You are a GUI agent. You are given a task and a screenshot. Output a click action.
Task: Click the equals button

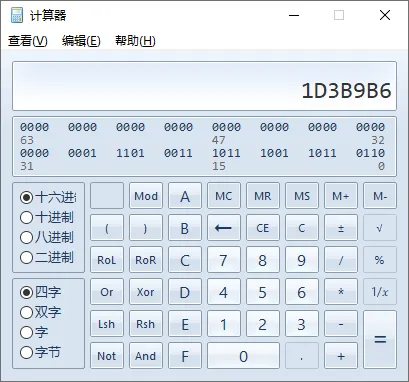coord(380,340)
